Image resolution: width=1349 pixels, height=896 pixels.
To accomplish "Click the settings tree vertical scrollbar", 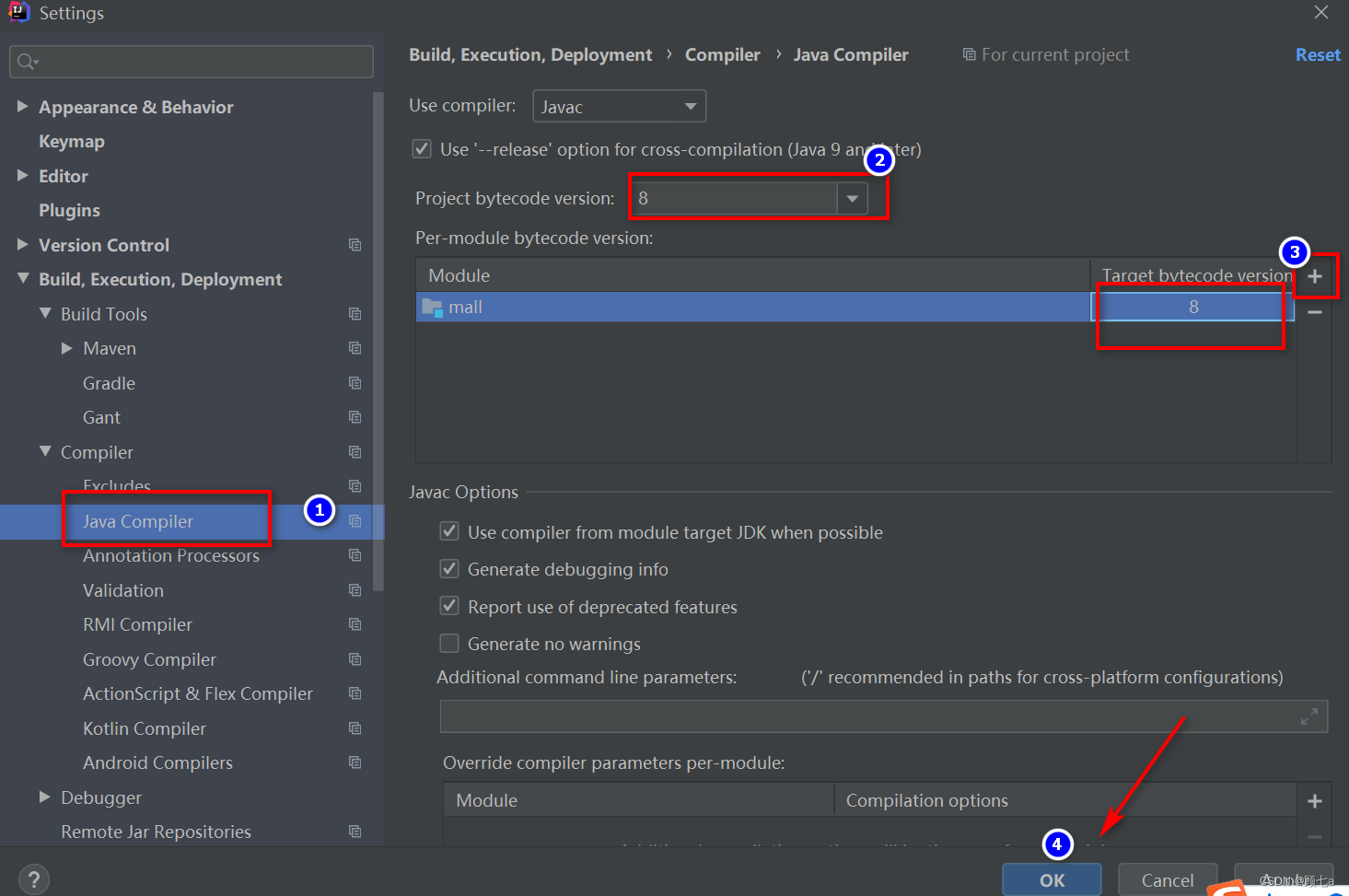I will [x=378, y=341].
